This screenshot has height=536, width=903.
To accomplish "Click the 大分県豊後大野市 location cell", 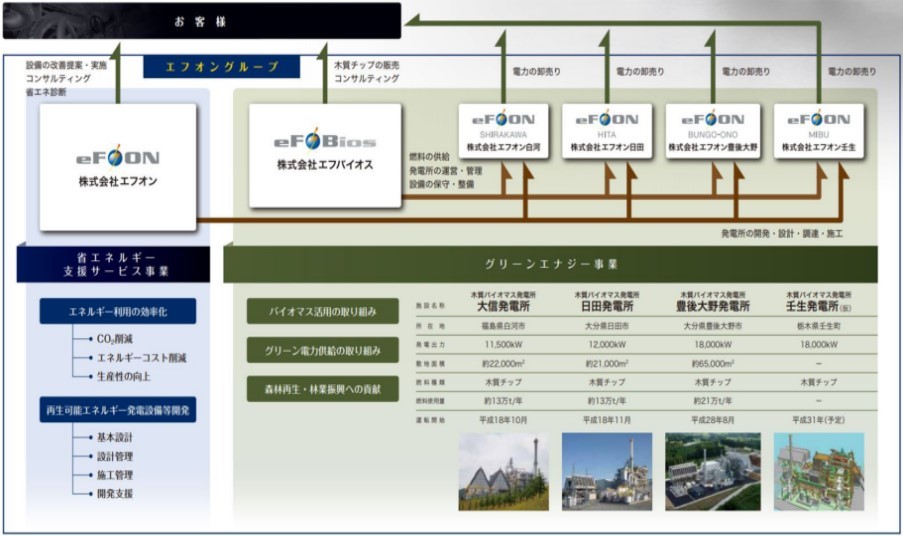I will 712,326.
